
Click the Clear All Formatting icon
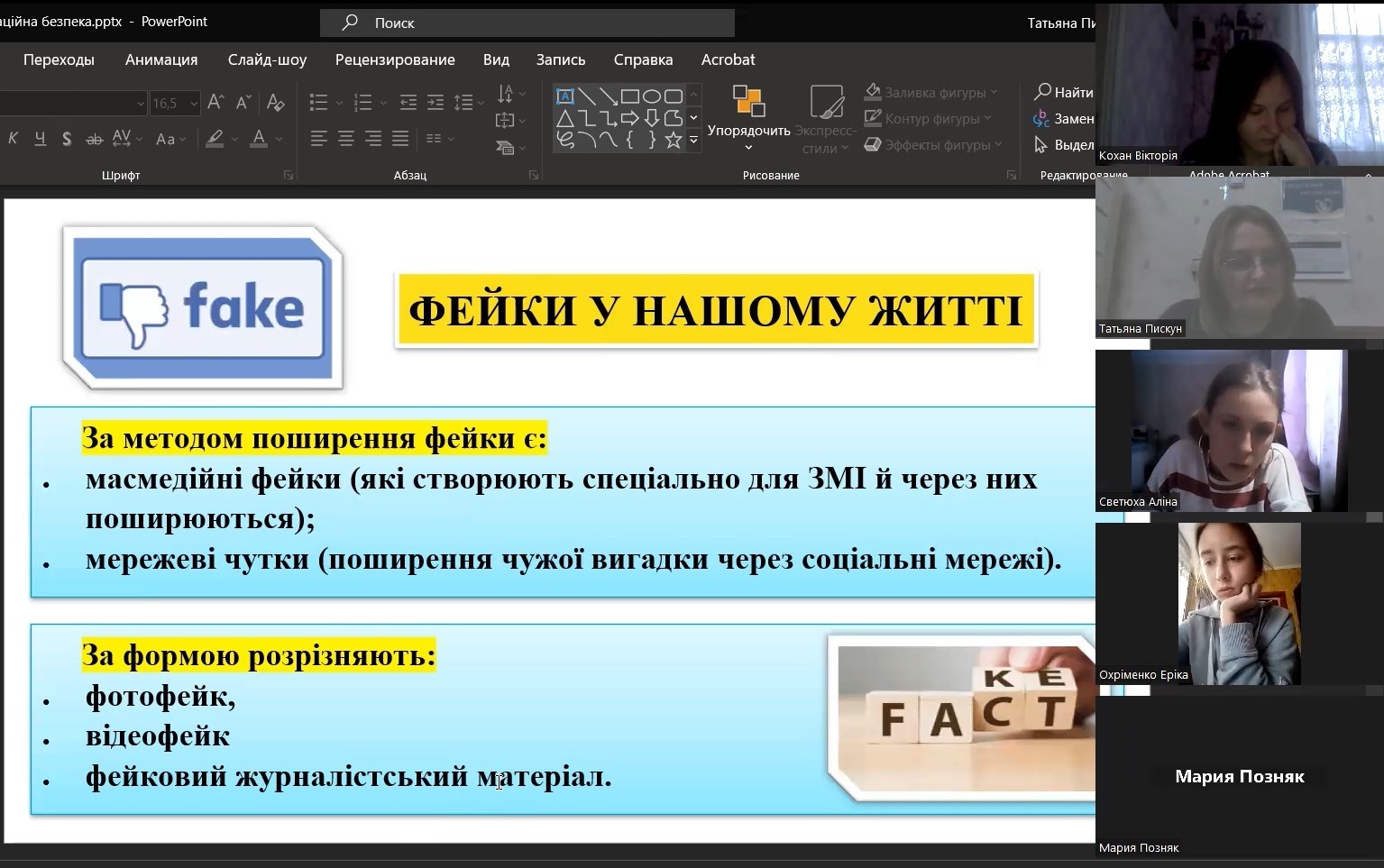click(x=276, y=103)
